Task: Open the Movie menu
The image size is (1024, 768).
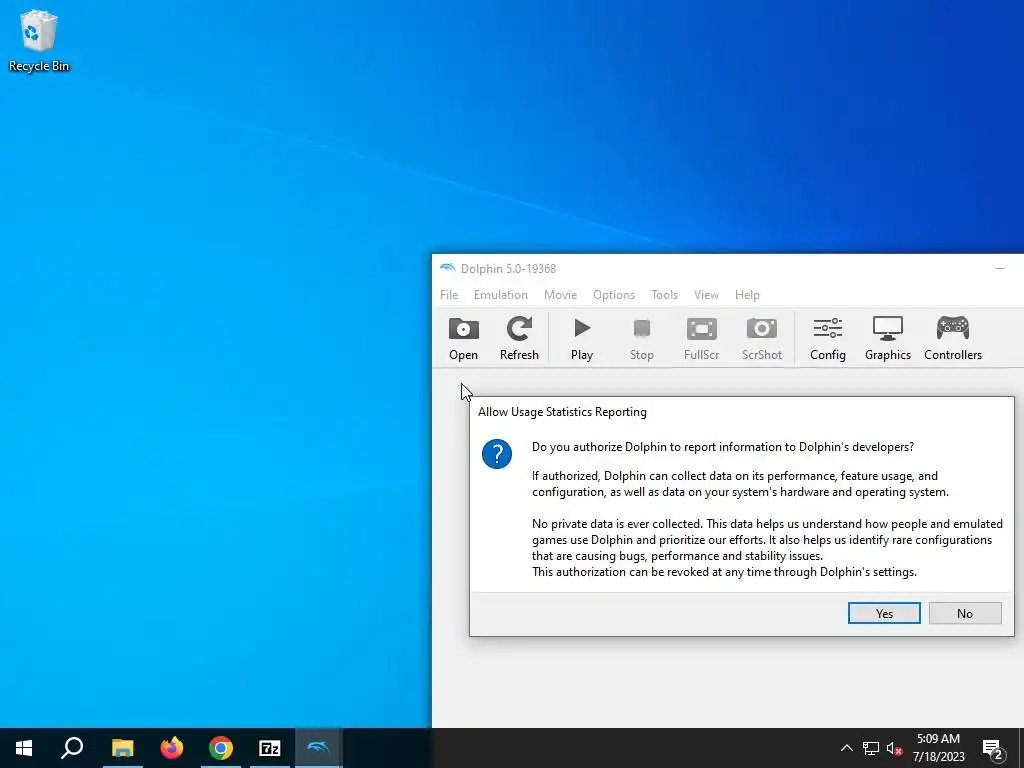Action: 560,295
